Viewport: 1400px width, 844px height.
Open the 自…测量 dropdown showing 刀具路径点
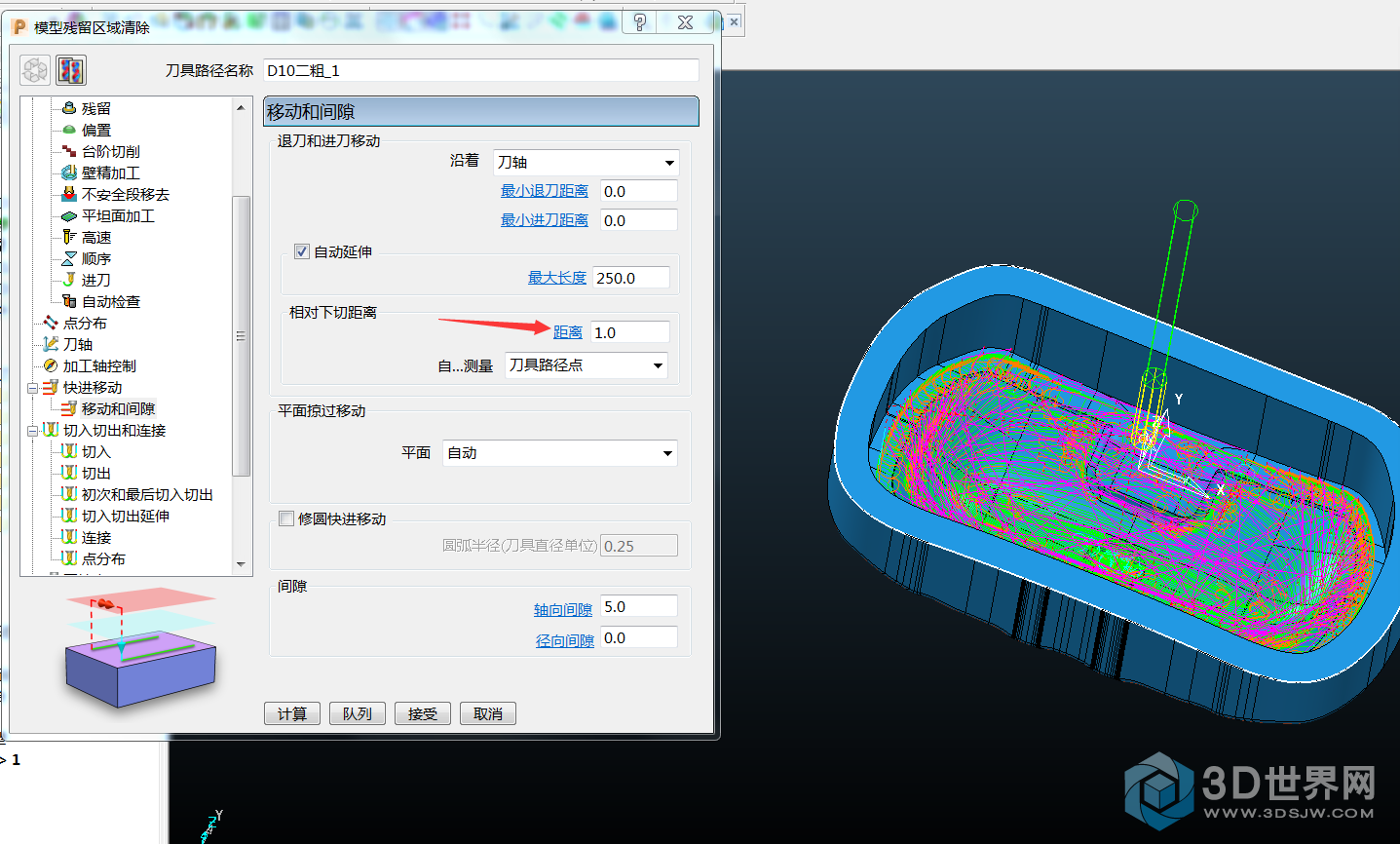click(x=586, y=365)
